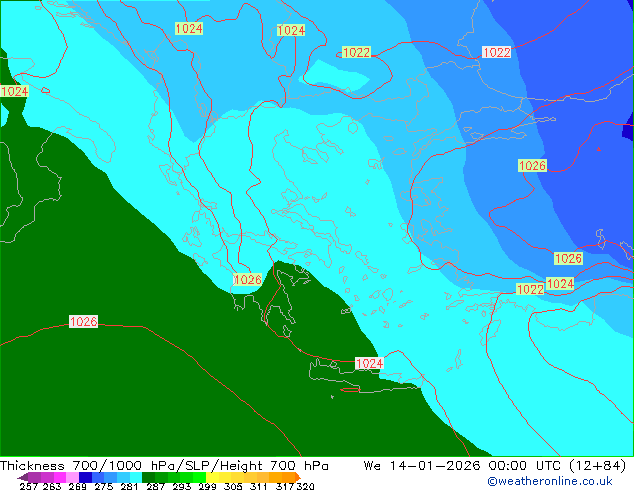Click legend value '317'
The height and width of the screenshot is (490, 634).
(x=285, y=486)
